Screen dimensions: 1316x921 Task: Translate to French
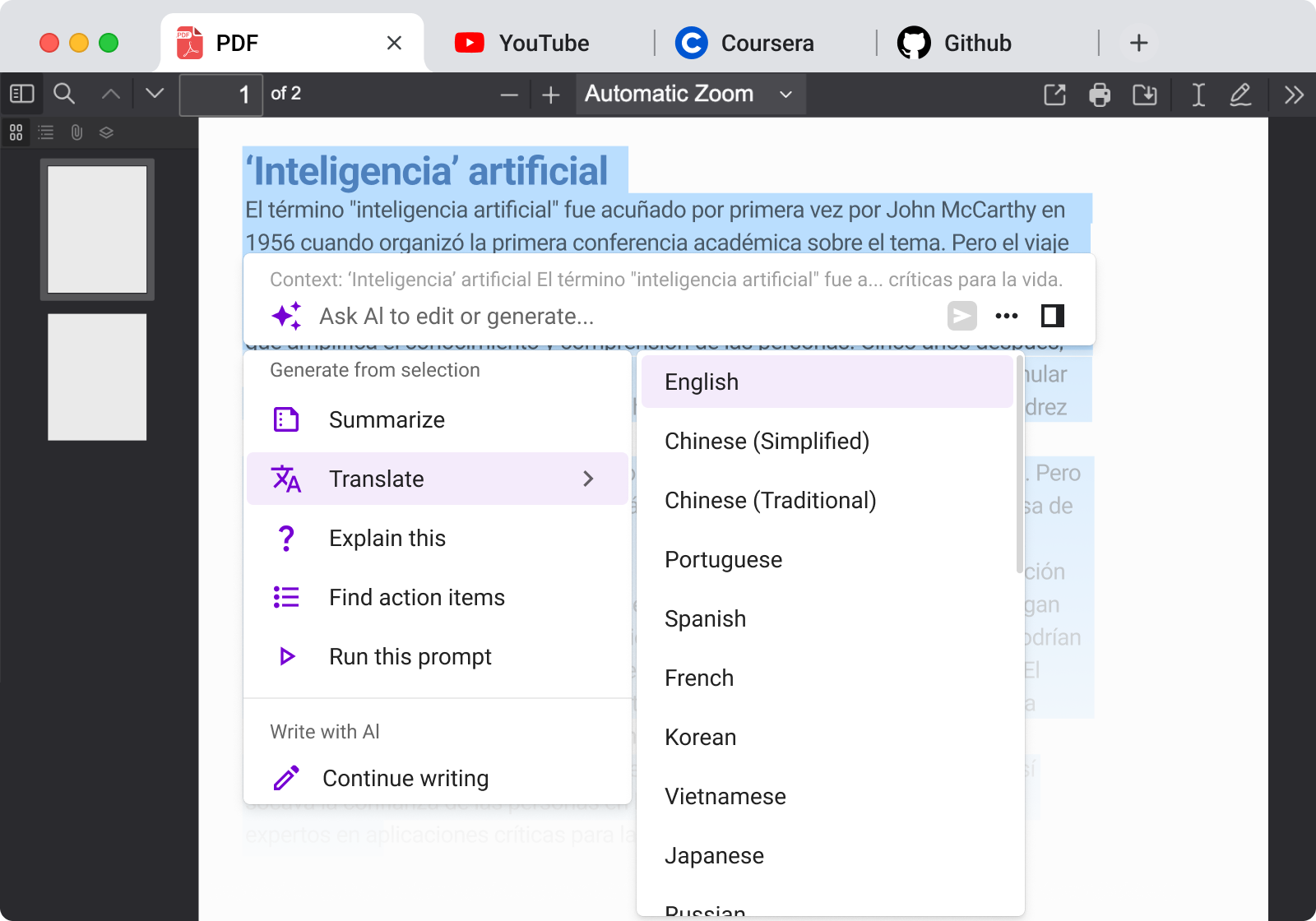(x=827, y=678)
